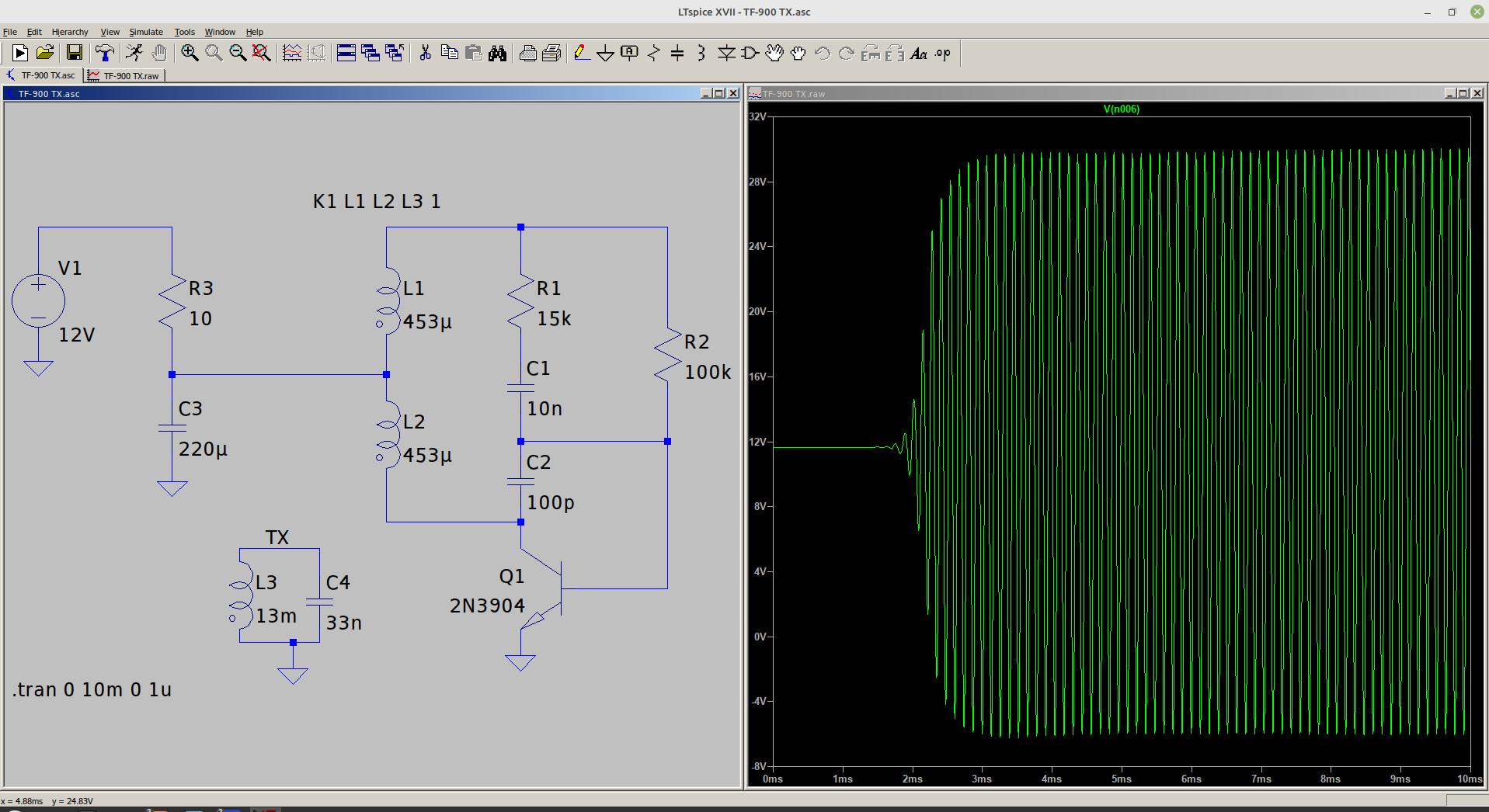The image size is (1489, 812).
Task: Open the Simulate menu
Action: coord(146,32)
